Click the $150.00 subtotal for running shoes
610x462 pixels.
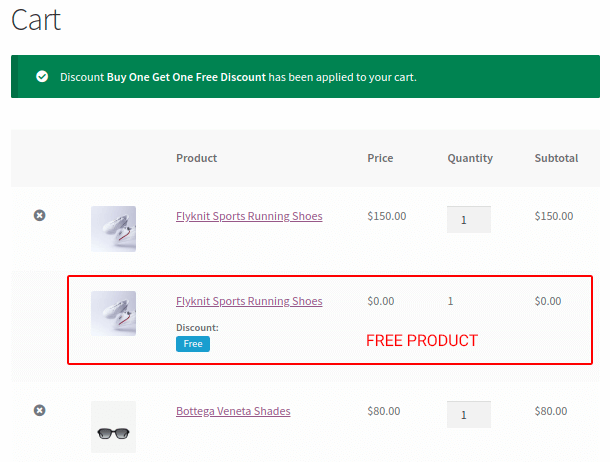tap(554, 216)
